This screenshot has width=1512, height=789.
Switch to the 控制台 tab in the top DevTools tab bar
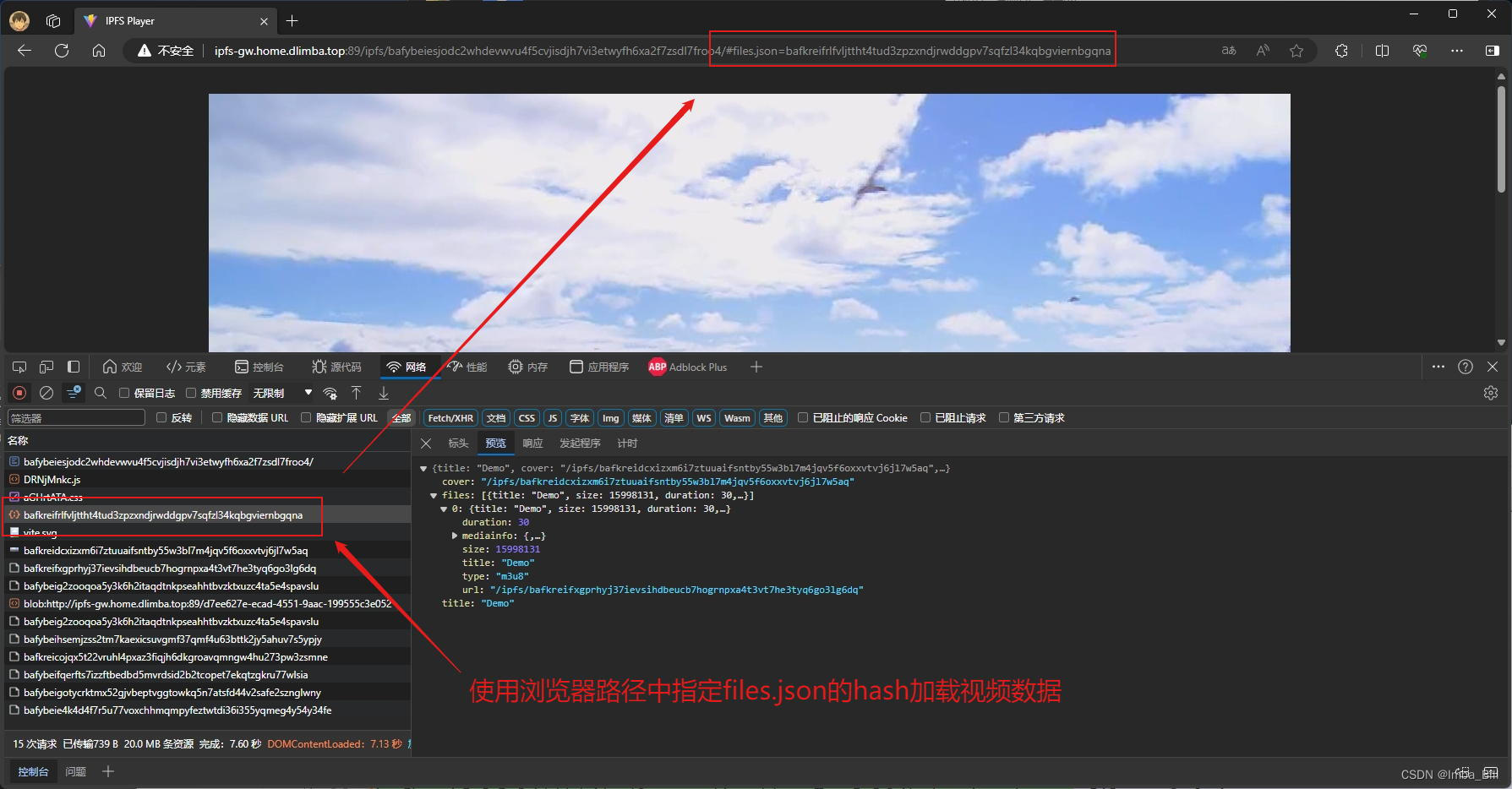pos(259,367)
